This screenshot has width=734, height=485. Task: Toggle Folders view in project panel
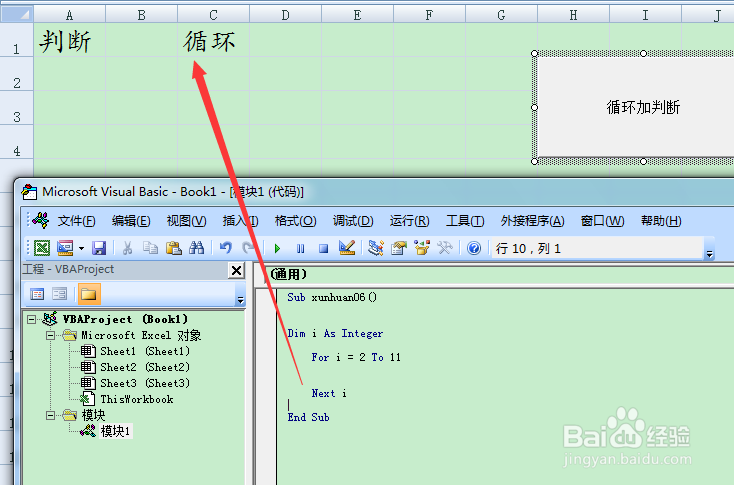pos(88,294)
